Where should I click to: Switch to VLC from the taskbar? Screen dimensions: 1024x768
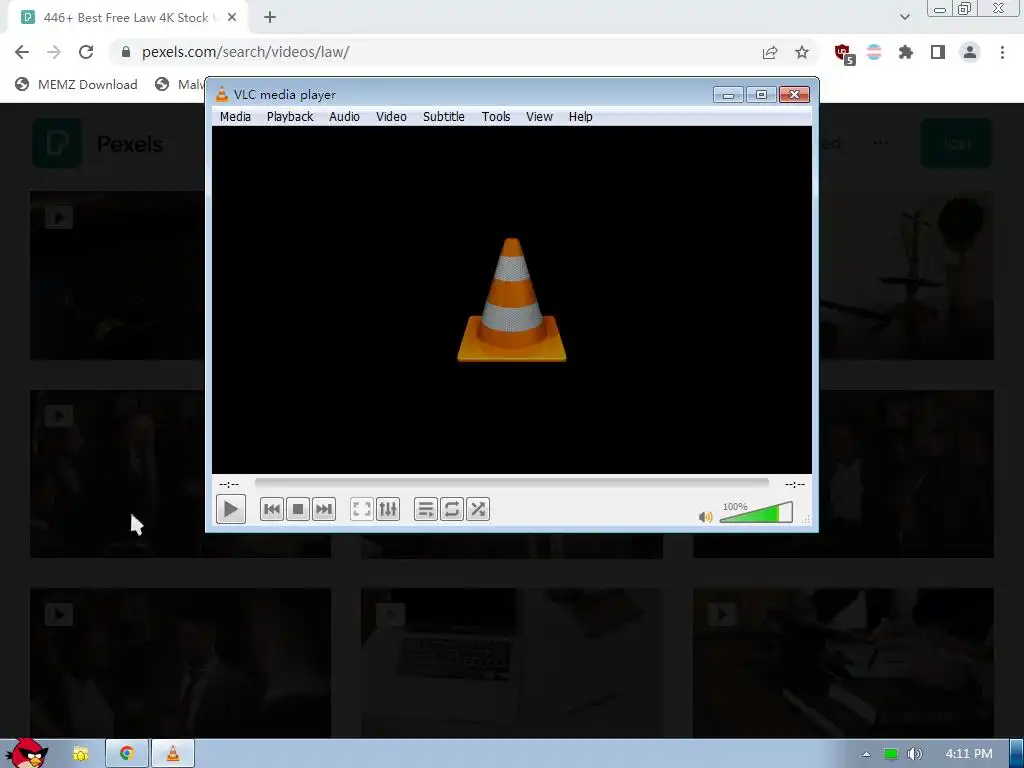tap(172, 754)
